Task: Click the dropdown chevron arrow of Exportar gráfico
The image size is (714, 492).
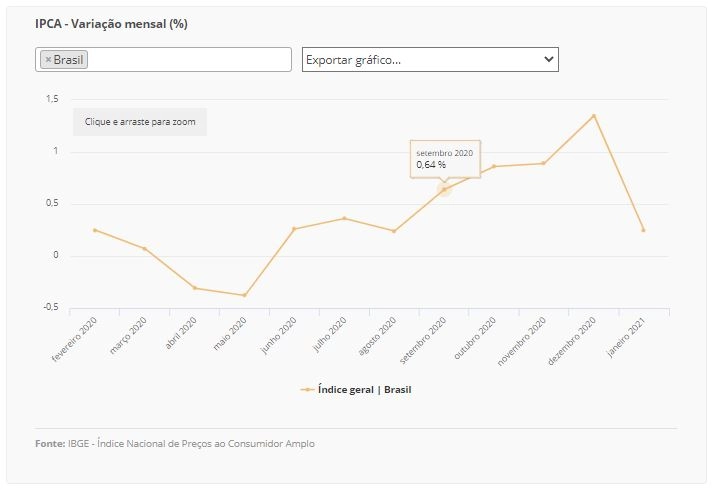Action: [x=549, y=59]
